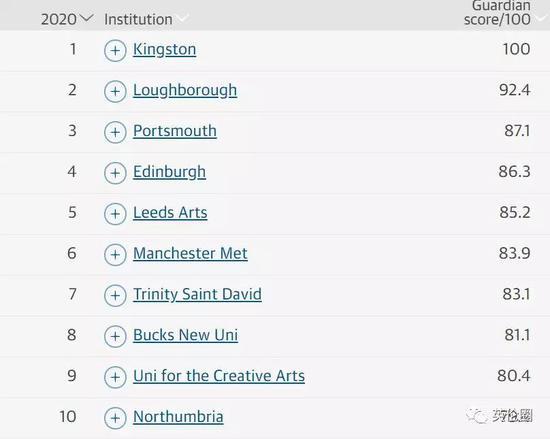Click the plus icon next to Northumbria

pos(115,418)
